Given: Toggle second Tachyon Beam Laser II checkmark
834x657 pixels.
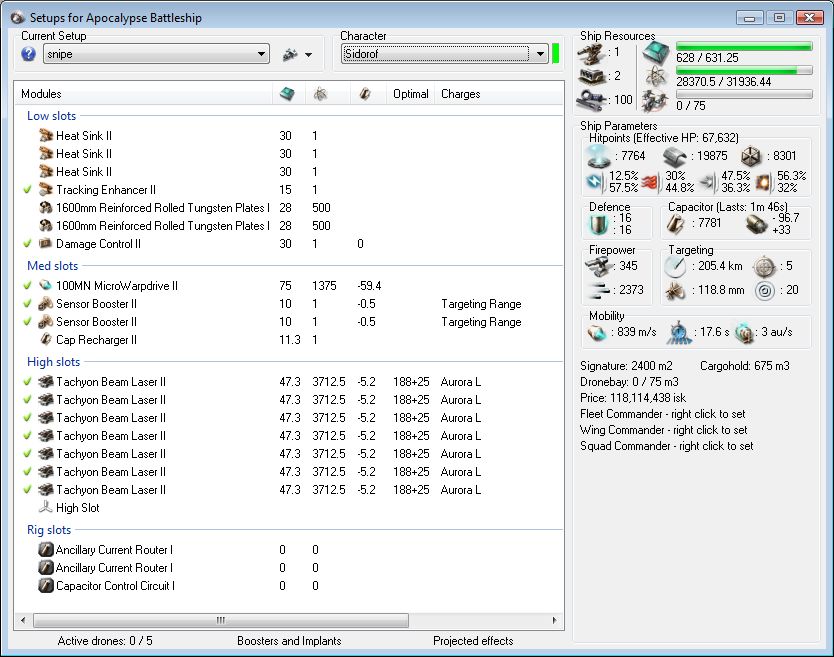Looking at the screenshot, I should pyautogui.click(x=28, y=400).
